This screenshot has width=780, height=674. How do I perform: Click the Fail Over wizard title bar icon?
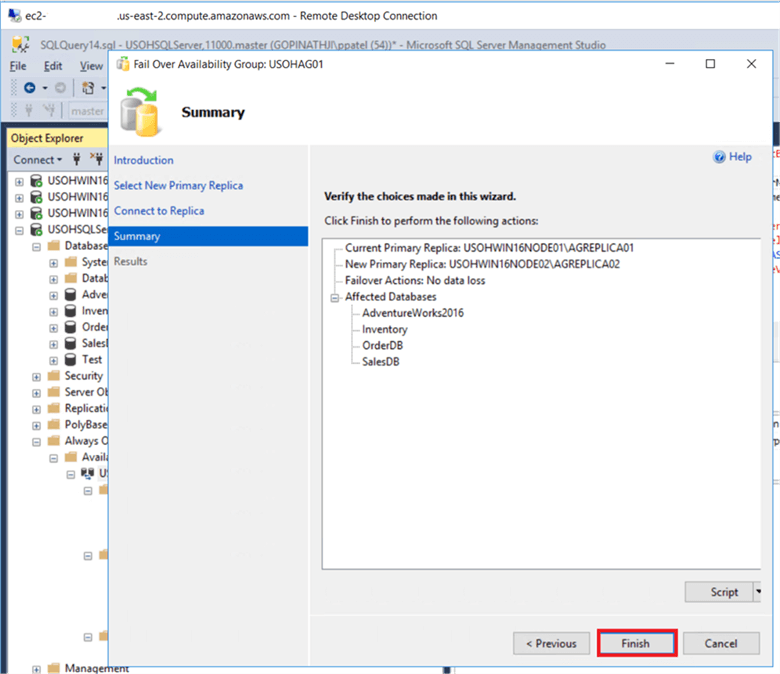pyautogui.click(x=123, y=64)
